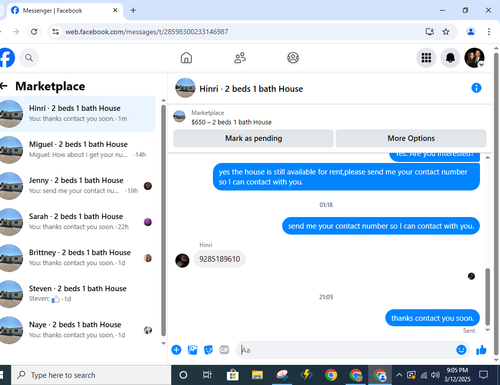Bookmark this page with the star

click(x=446, y=32)
